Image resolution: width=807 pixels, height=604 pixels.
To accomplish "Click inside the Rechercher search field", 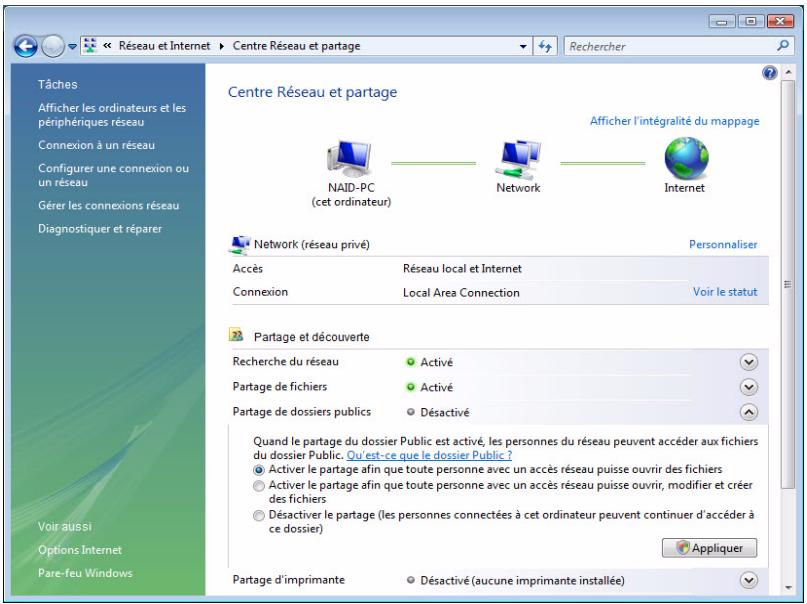I will coord(671,46).
